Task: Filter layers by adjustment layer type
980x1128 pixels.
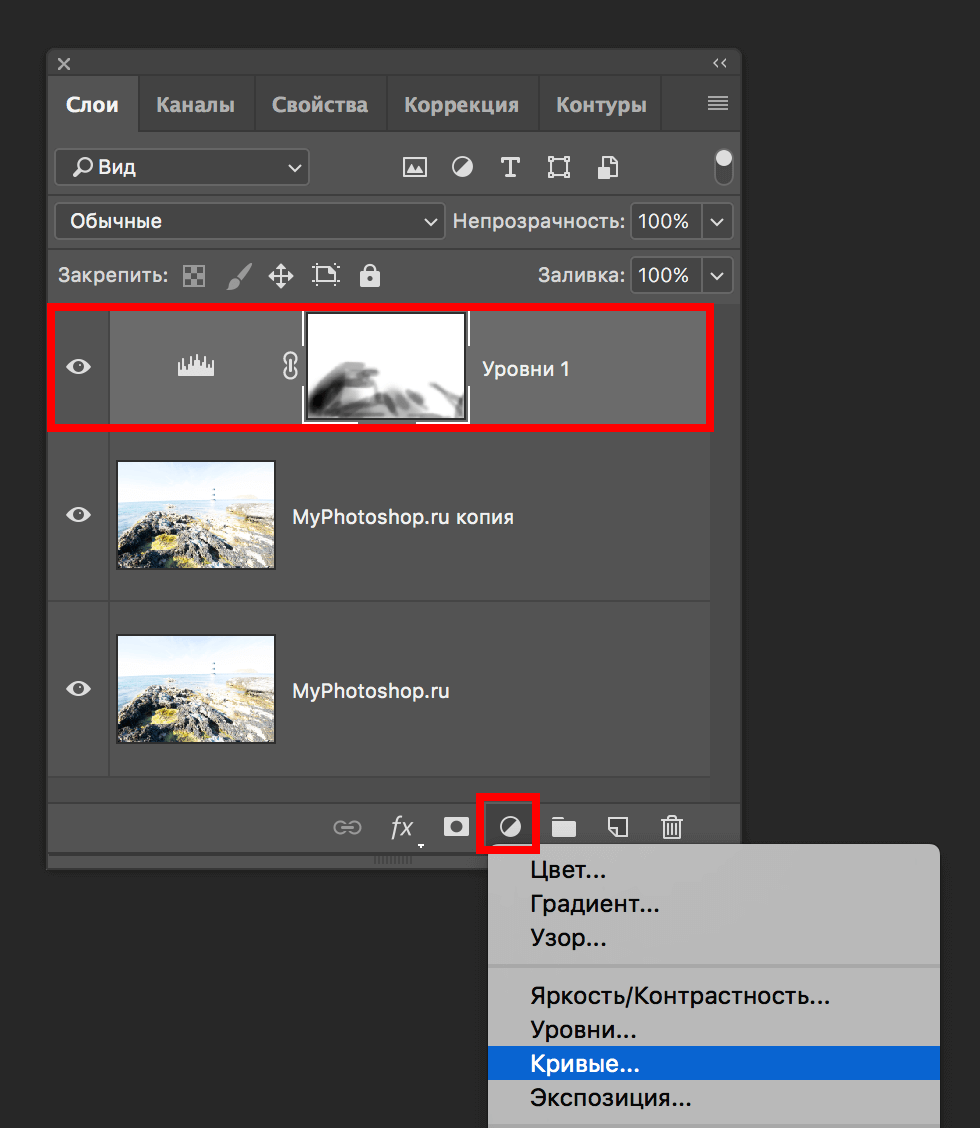Action: pos(463,167)
